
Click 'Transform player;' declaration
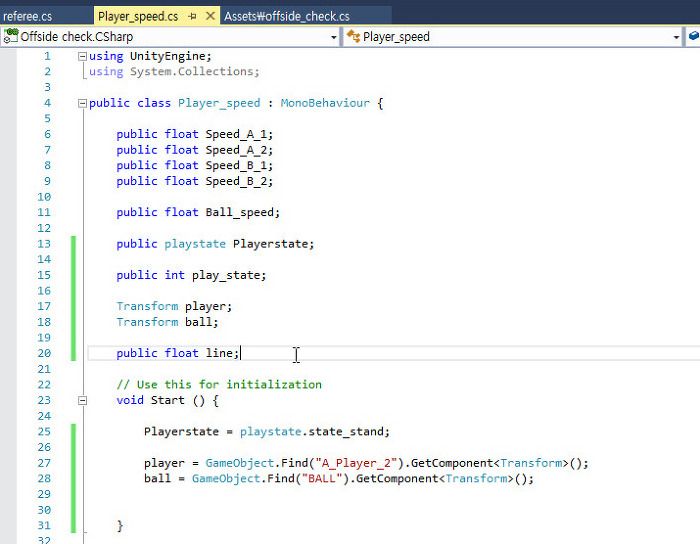174,307
